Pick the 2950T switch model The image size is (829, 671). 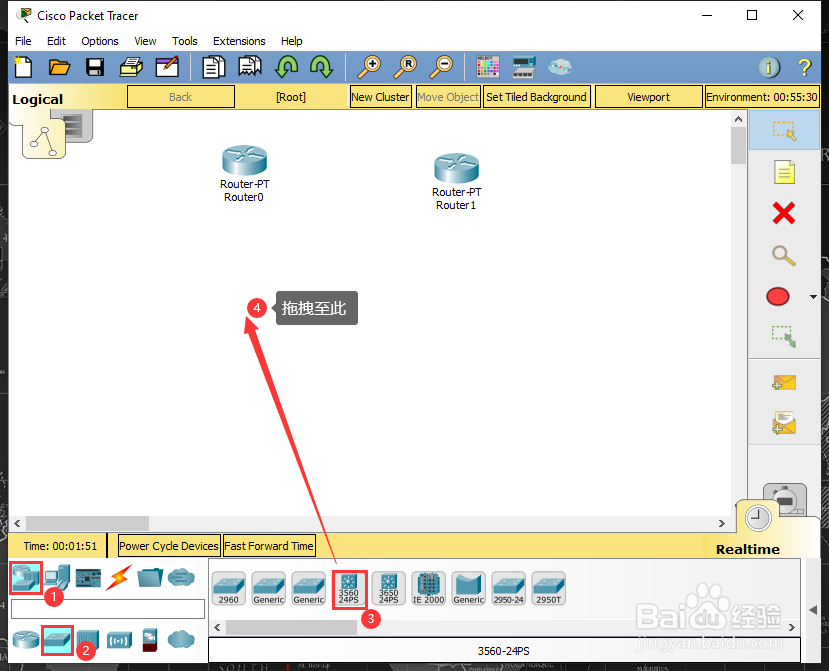point(548,588)
